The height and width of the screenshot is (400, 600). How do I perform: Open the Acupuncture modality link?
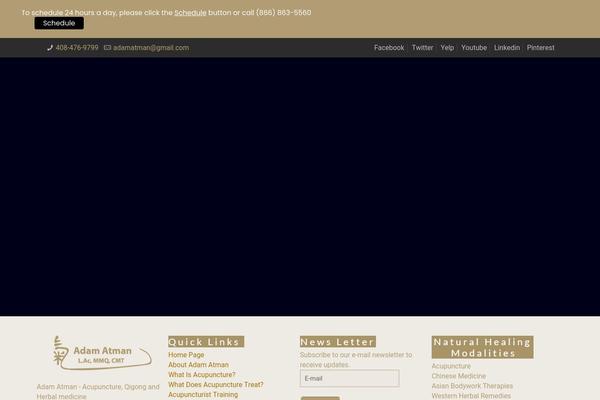click(451, 366)
